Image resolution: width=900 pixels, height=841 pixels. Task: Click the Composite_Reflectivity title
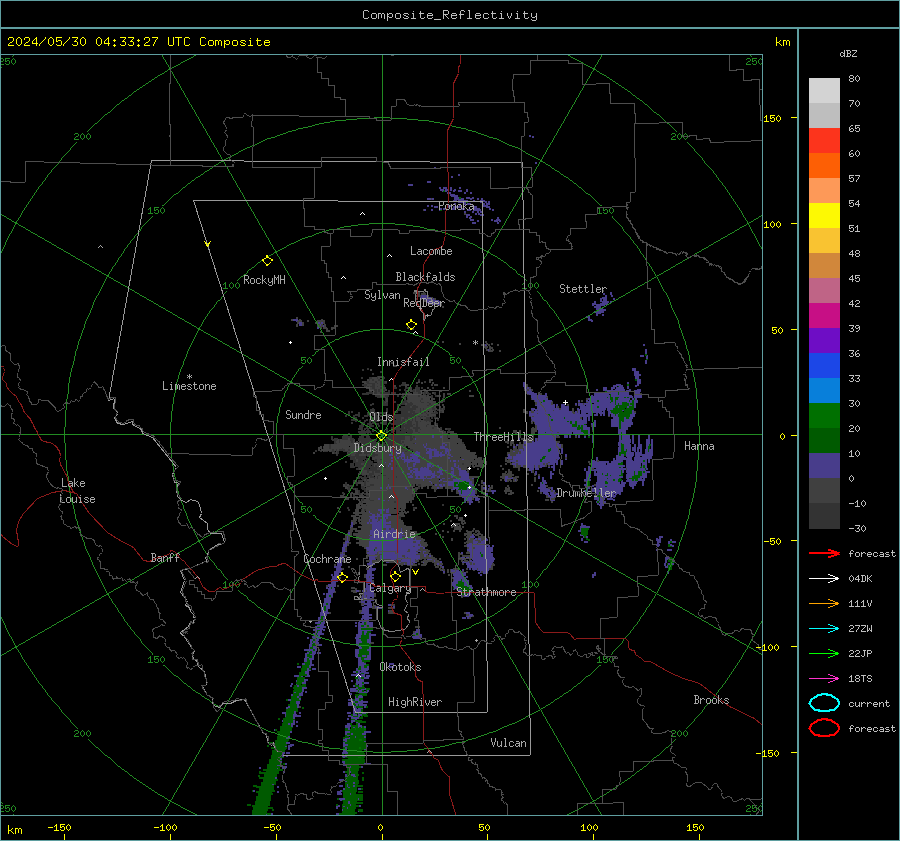(450, 15)
